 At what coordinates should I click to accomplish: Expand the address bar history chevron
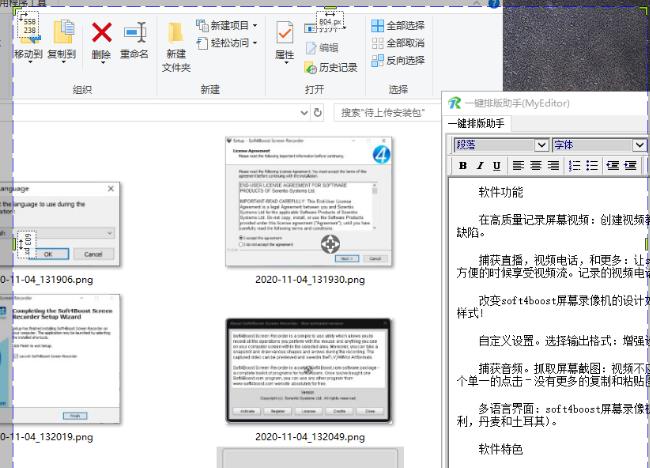[304, 113]
